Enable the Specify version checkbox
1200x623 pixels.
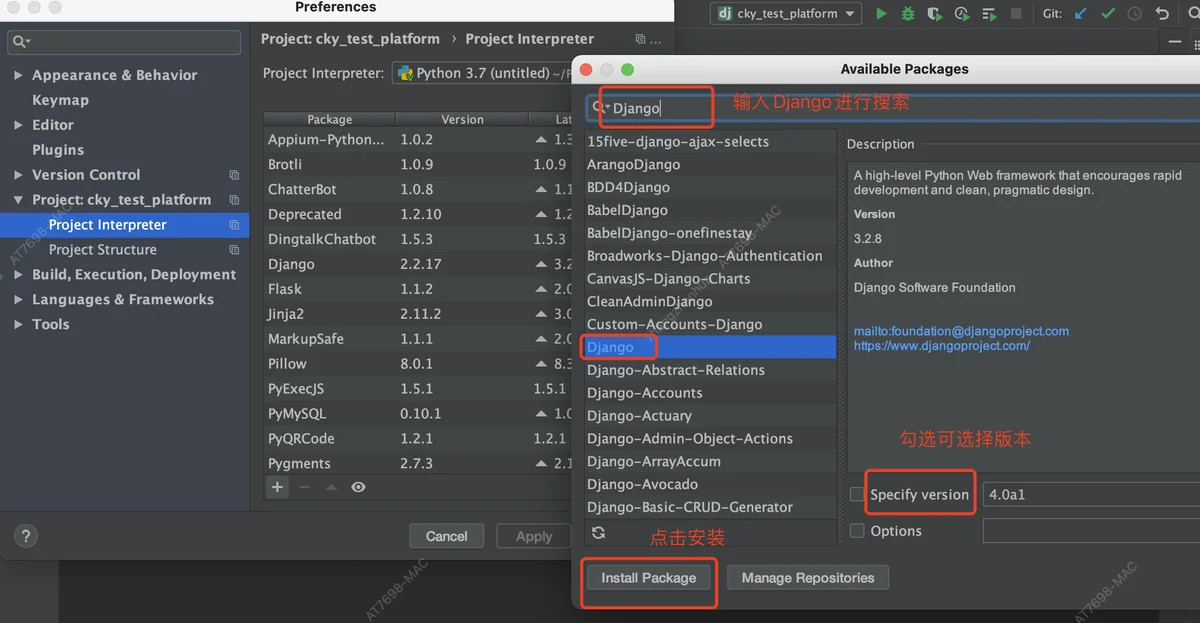click(x=857, y=494)
